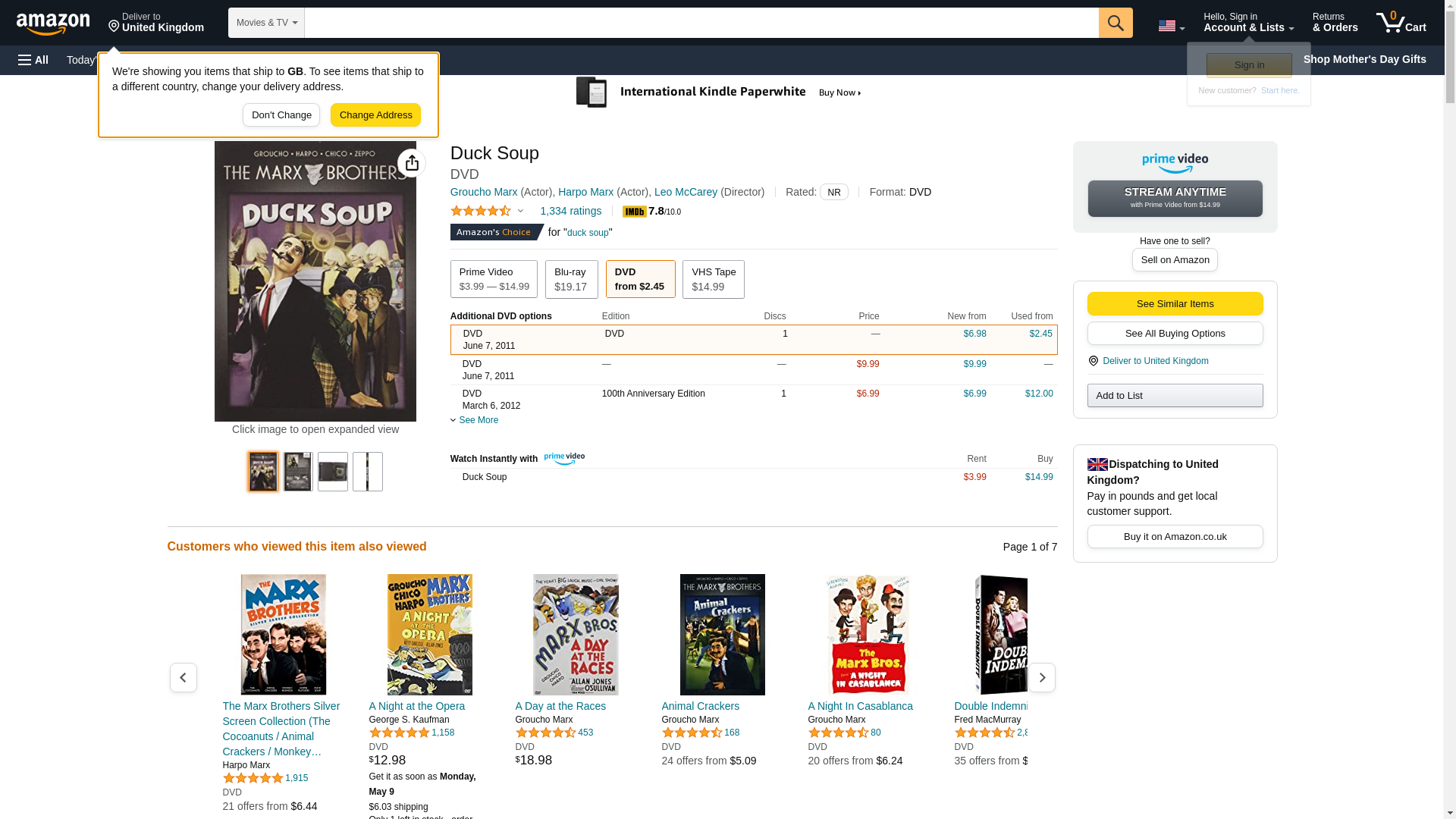Click the country flag language selector

click(1171, 26)
